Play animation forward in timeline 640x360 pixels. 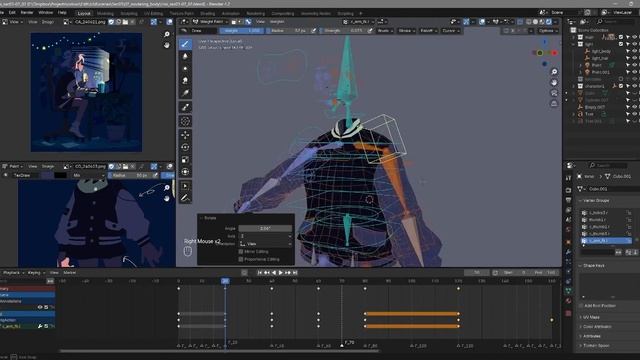[x=281, y=273]
